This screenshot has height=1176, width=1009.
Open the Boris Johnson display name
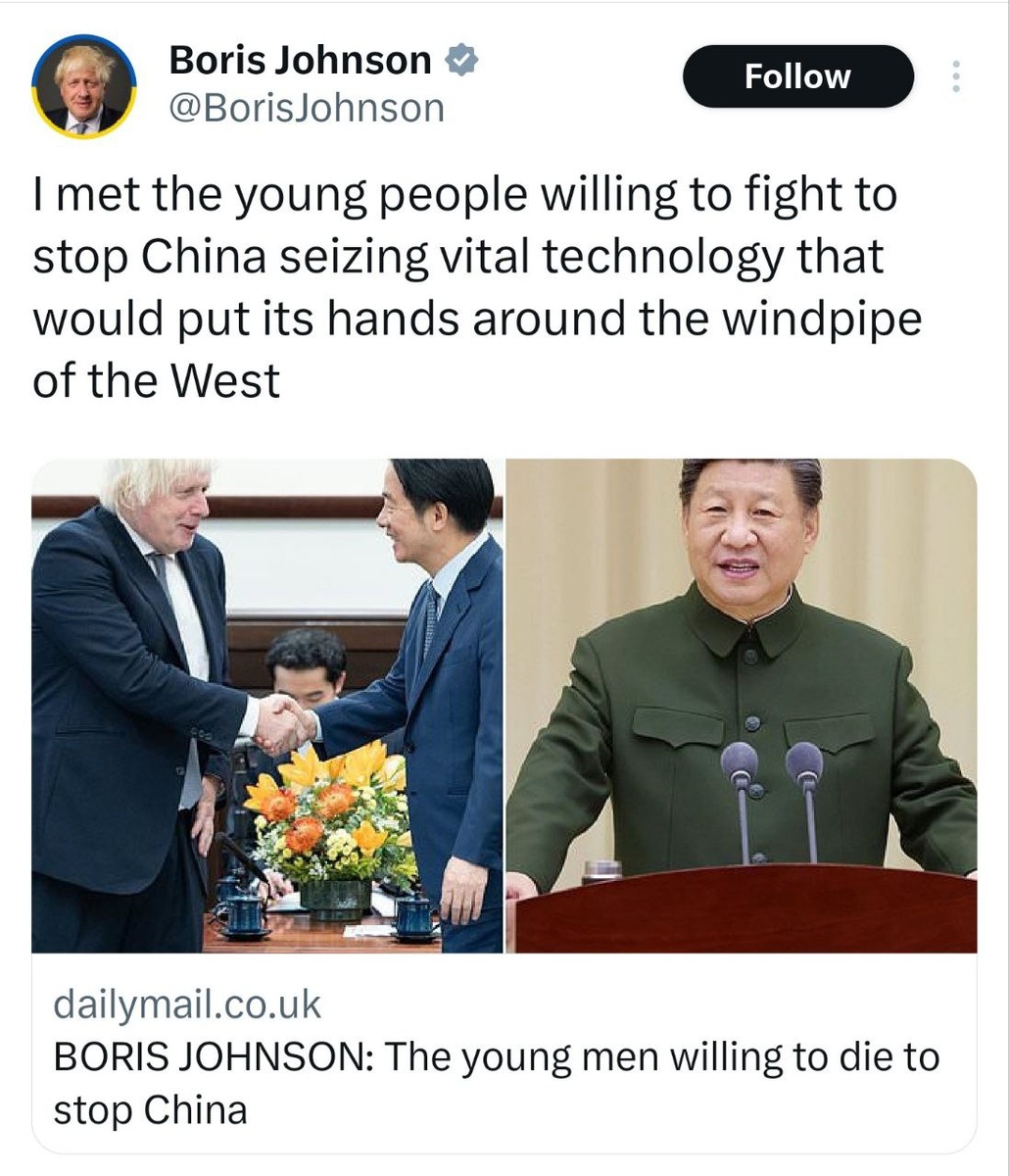coord(300,61)
